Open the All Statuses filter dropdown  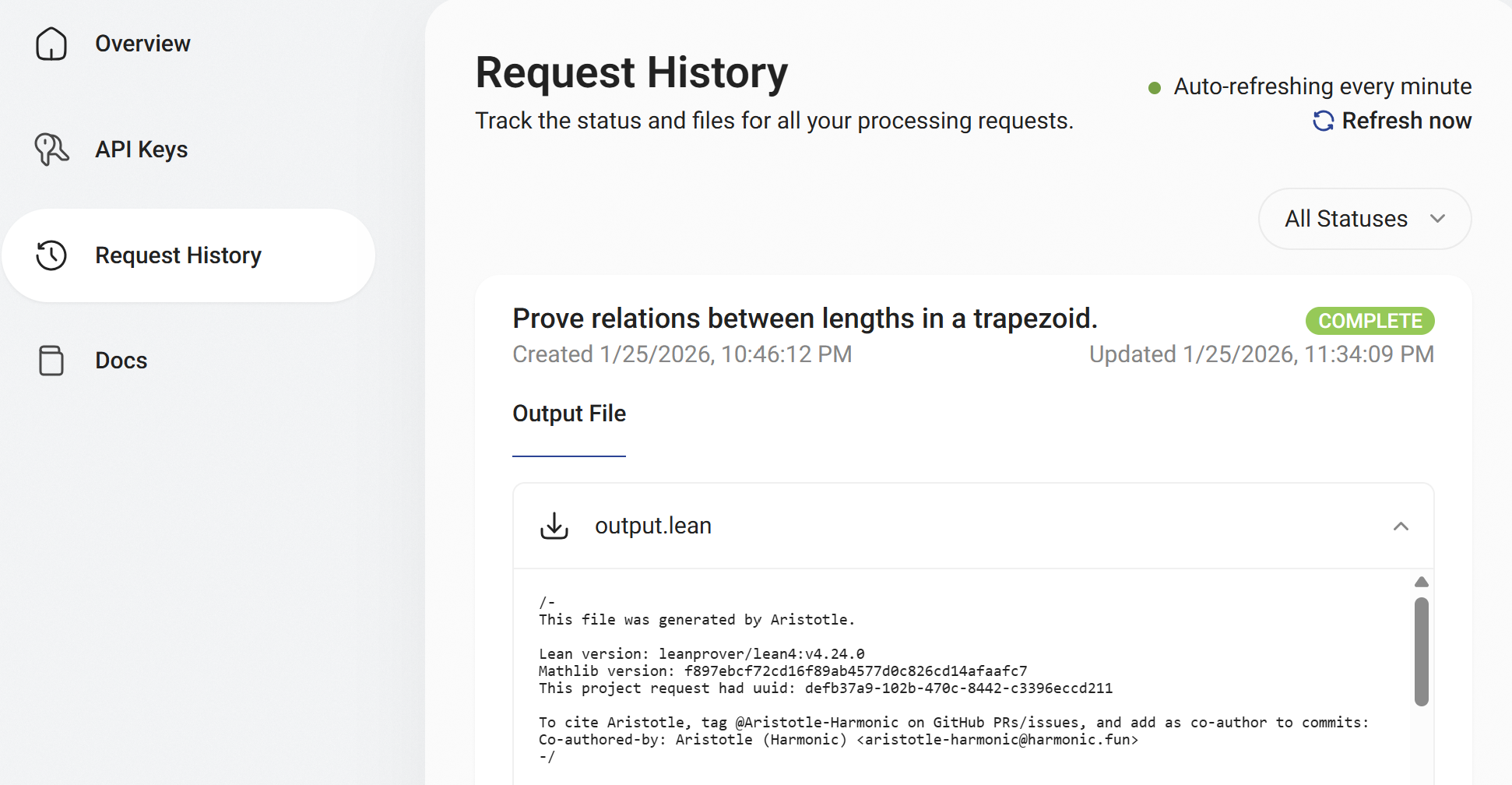click(x=1364, y=219)
